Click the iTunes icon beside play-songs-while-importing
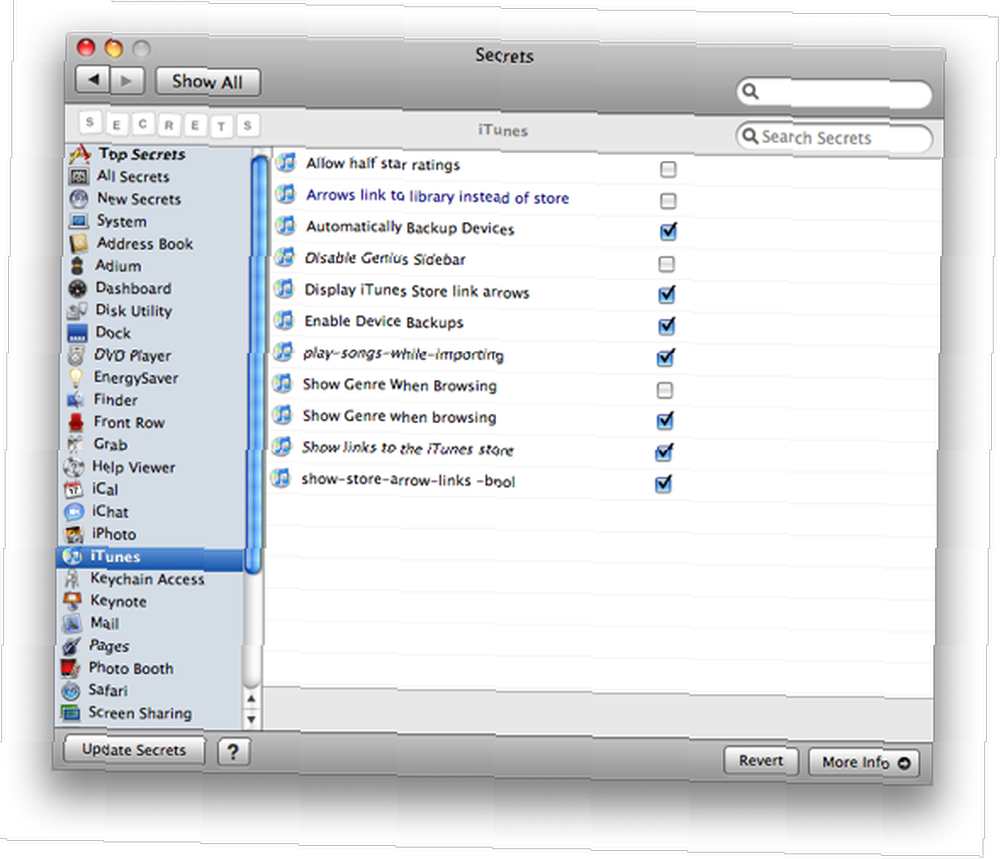This screenshot has height=859, width=1000. click(284, 353)
